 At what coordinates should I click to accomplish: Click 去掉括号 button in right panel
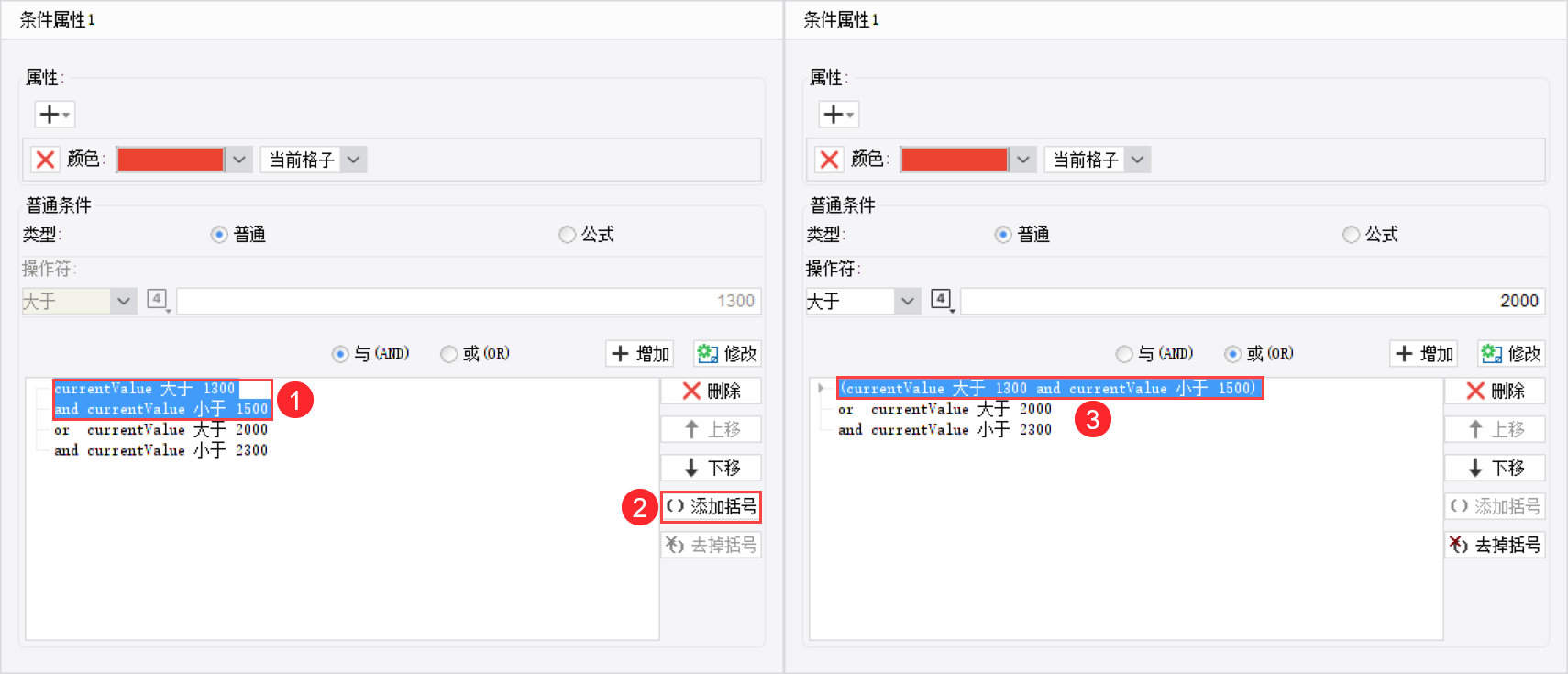[x=1496, y=545]
